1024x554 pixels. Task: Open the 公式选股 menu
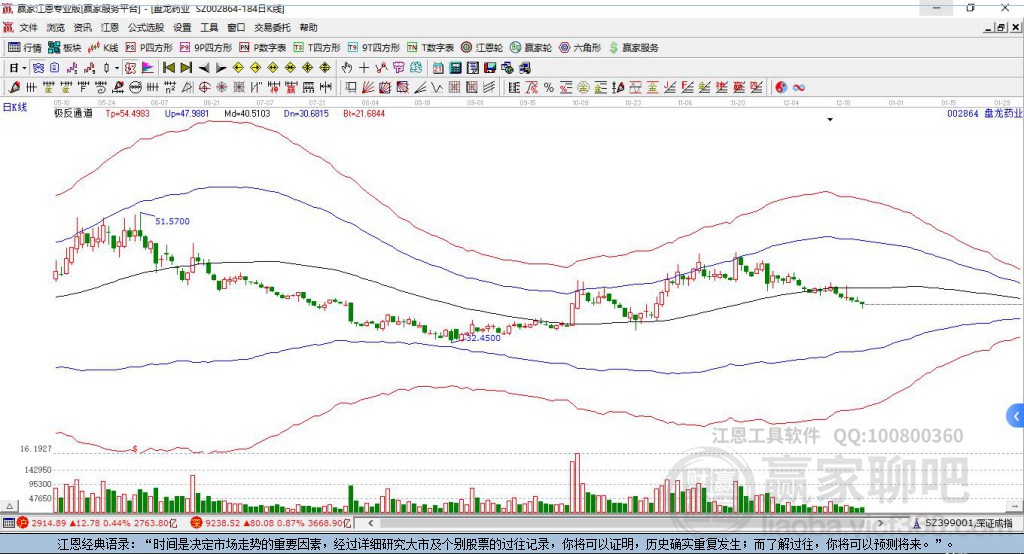[x=146, y=27]
